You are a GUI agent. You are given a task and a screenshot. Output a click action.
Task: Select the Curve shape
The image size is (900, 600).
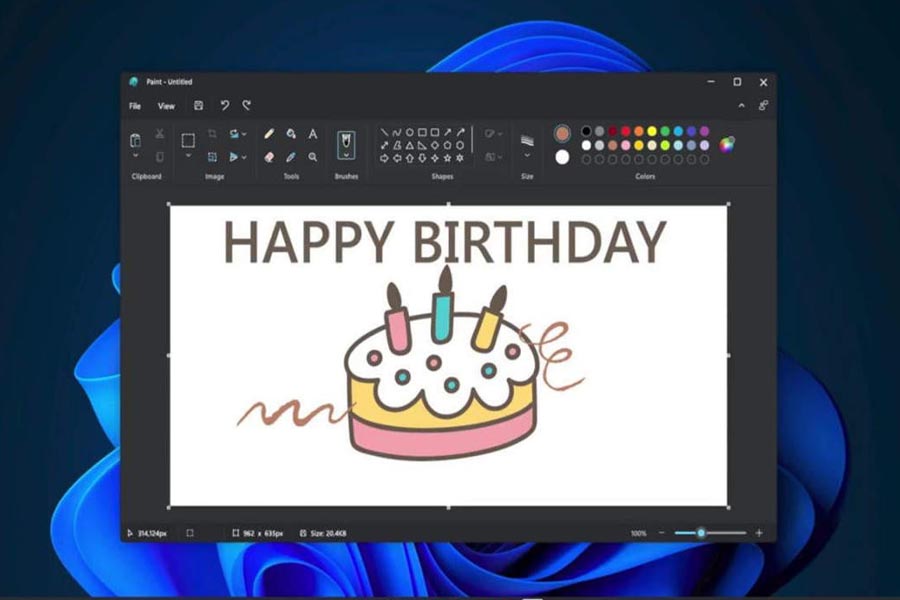pyautogui.click(x=397, y=133)
